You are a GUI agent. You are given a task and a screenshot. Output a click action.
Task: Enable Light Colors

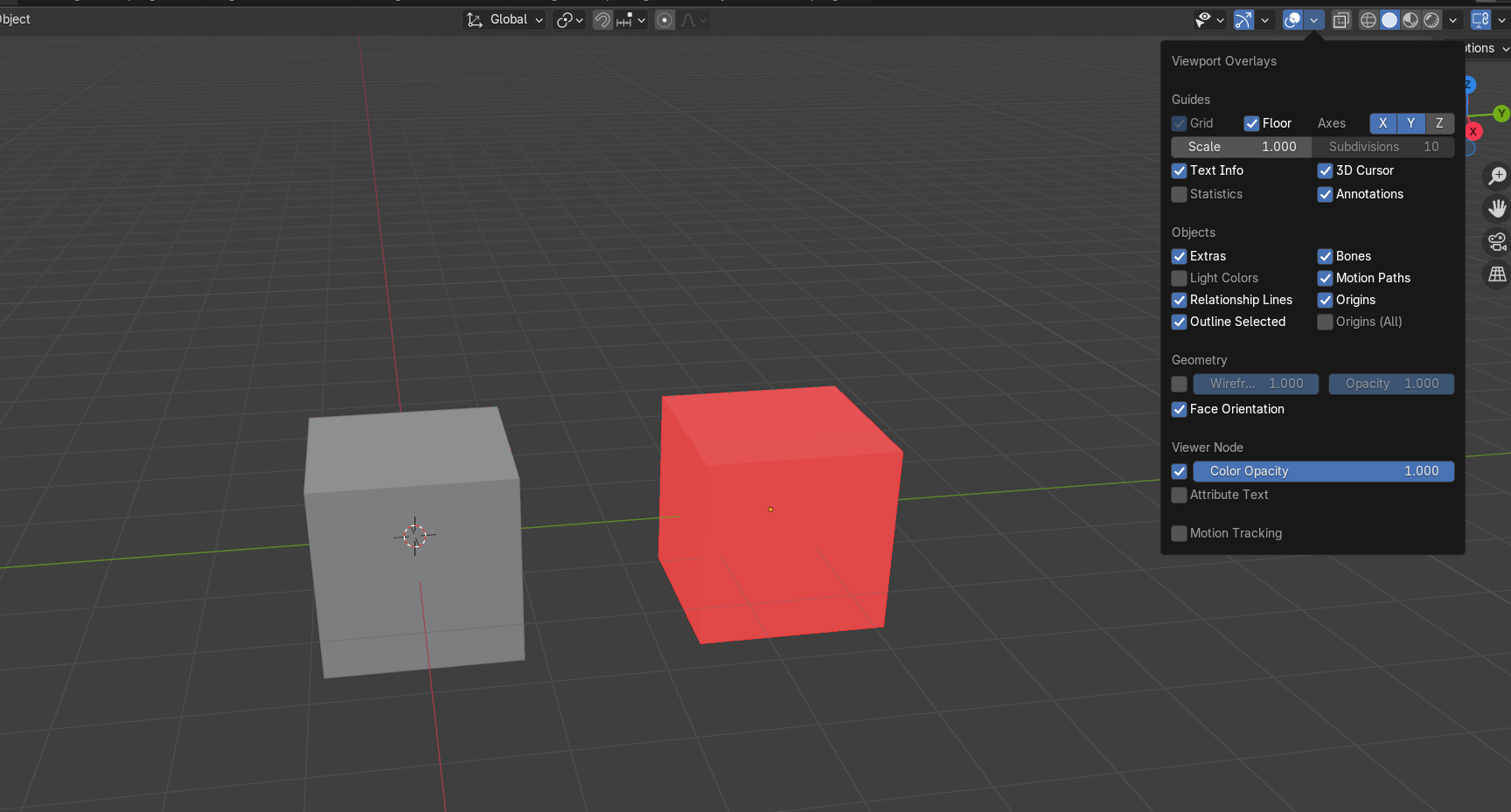point(1179,278)
